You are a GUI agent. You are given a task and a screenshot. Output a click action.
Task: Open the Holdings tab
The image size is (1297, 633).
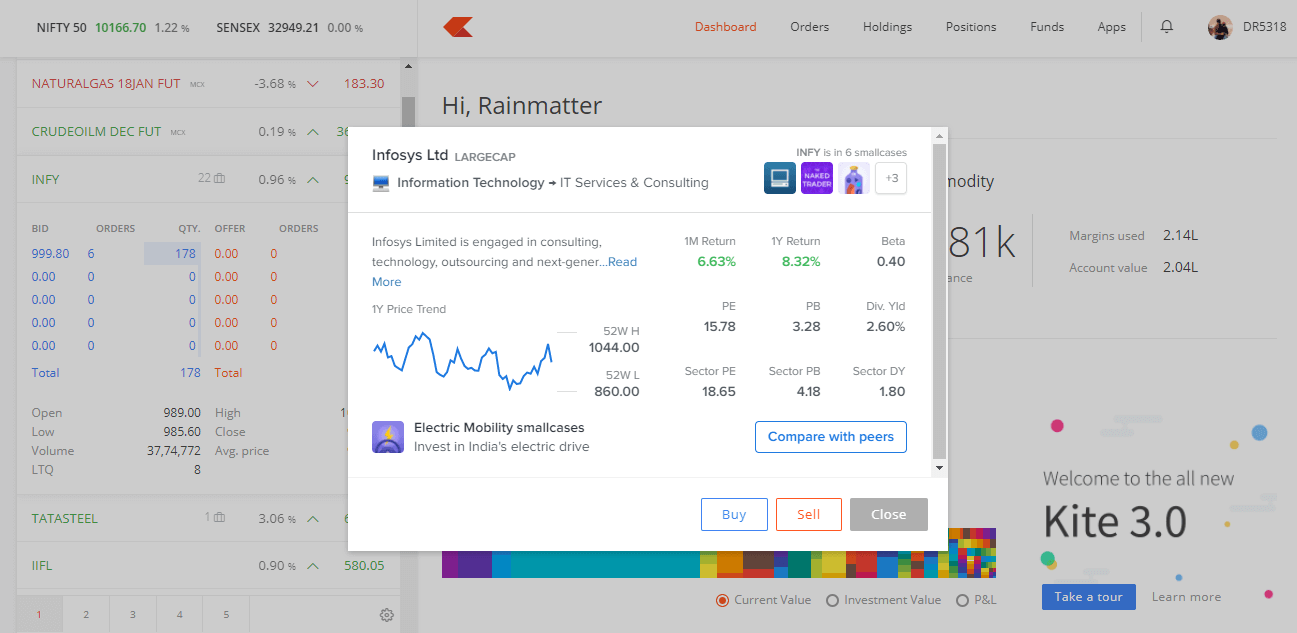[888, 27]
